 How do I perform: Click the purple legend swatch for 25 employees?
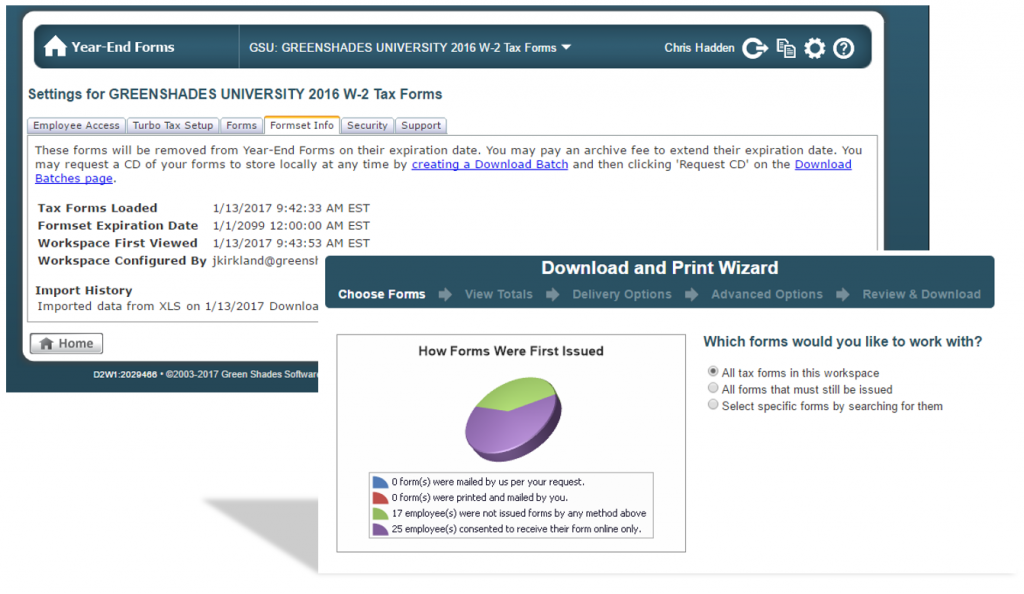tap(380, 529)
